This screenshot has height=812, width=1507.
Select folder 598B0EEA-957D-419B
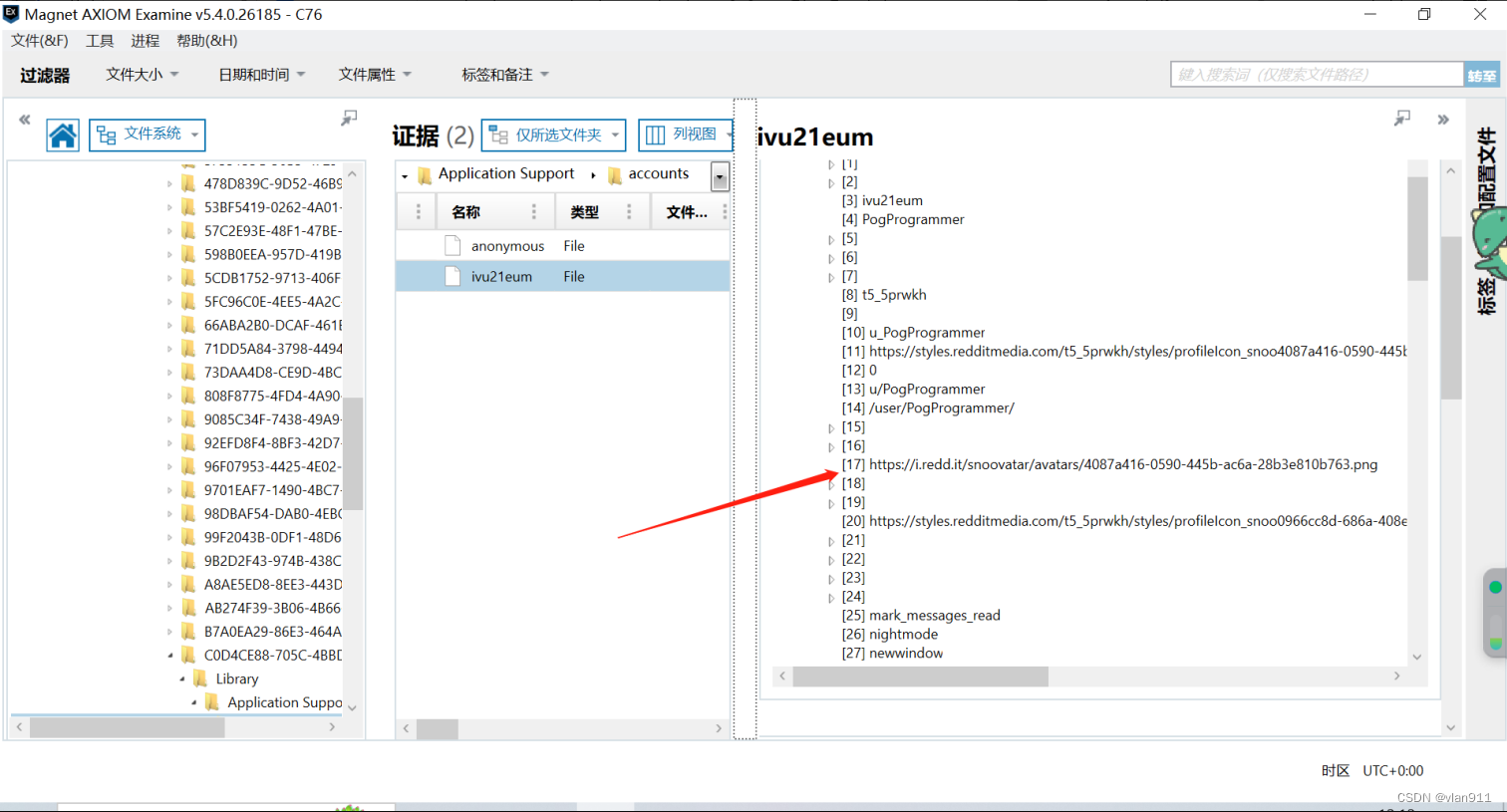[x=272, y=254]
